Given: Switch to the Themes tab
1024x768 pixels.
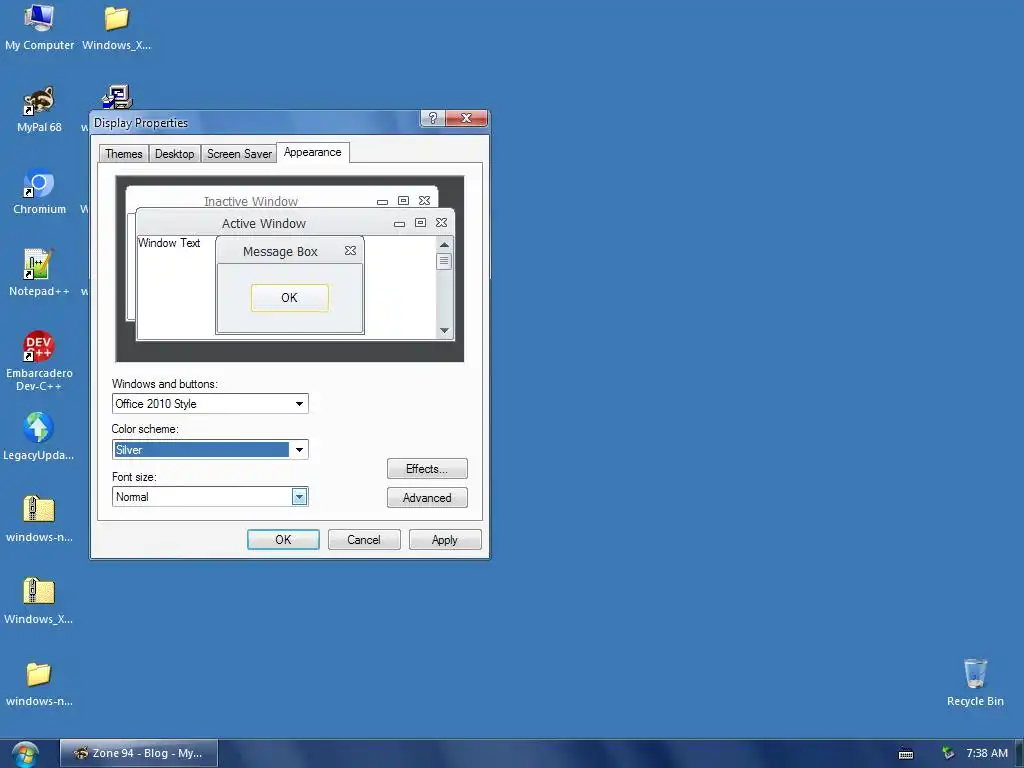Looking at the screenshot, I should click(123, 154).
